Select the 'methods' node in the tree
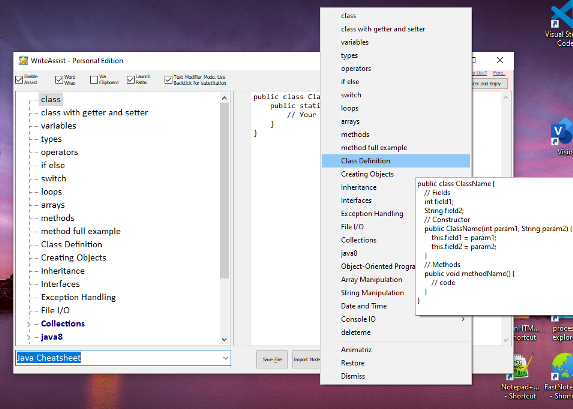Viewport: 573px width, 409px height. 57,218
